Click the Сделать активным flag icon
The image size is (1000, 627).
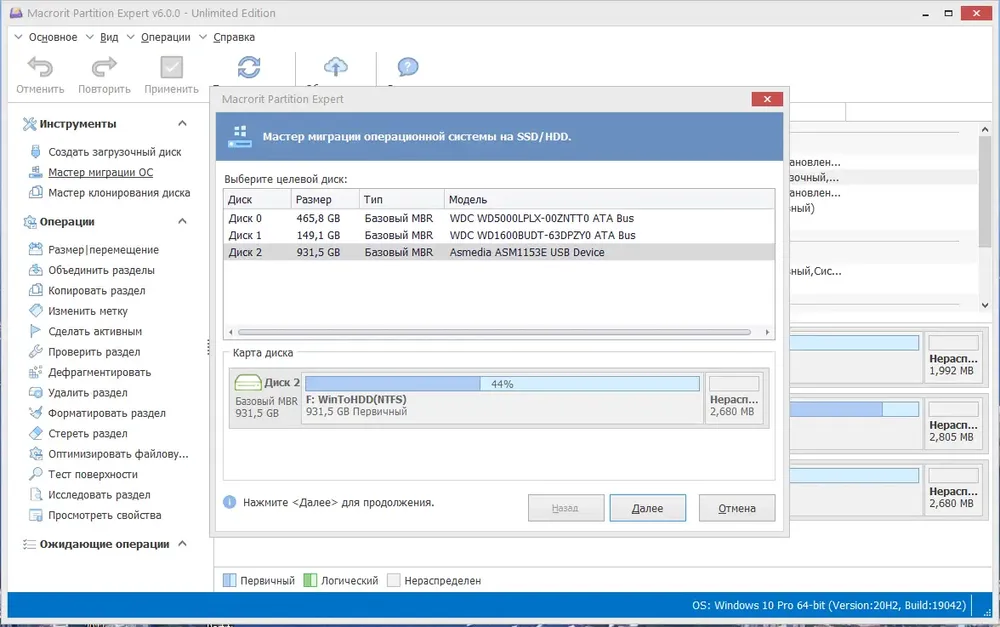click(35, 331)
